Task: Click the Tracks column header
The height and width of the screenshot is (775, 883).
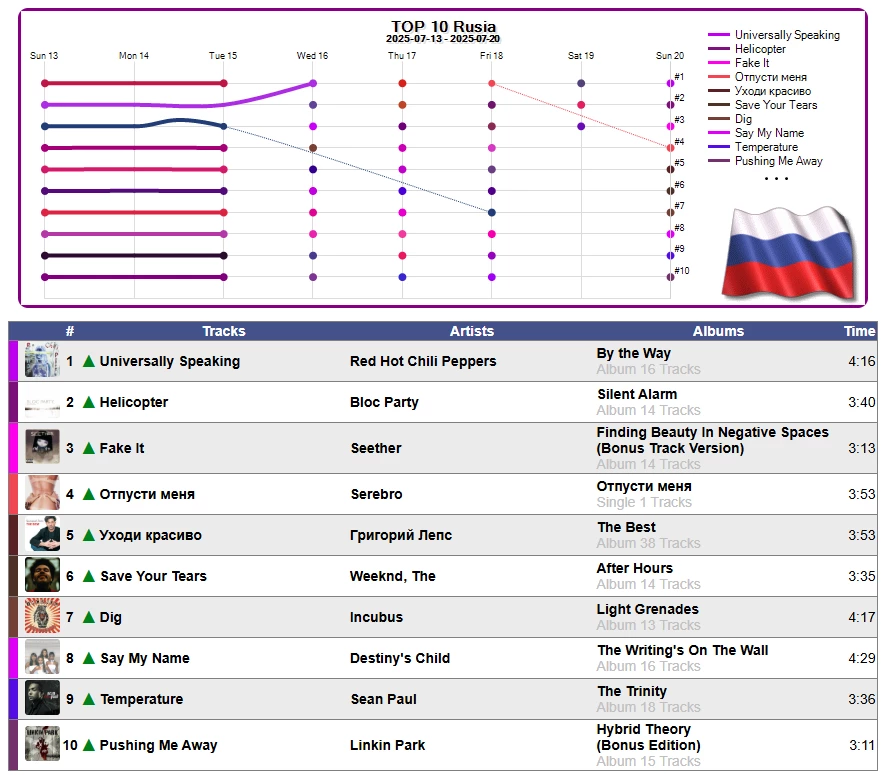Action: coord(224,331)
